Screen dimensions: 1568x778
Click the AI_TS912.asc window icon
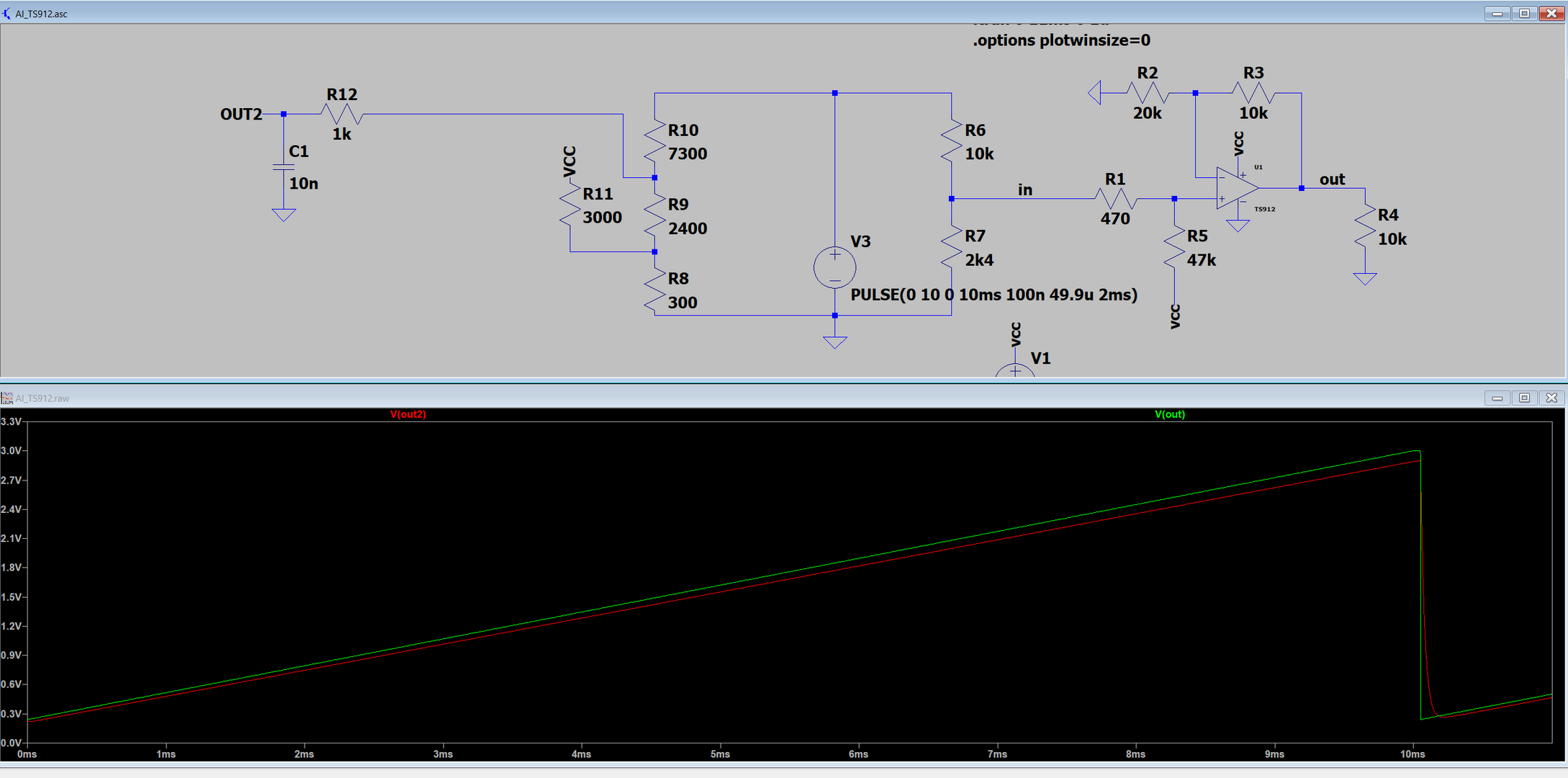[x=6, y=13]
